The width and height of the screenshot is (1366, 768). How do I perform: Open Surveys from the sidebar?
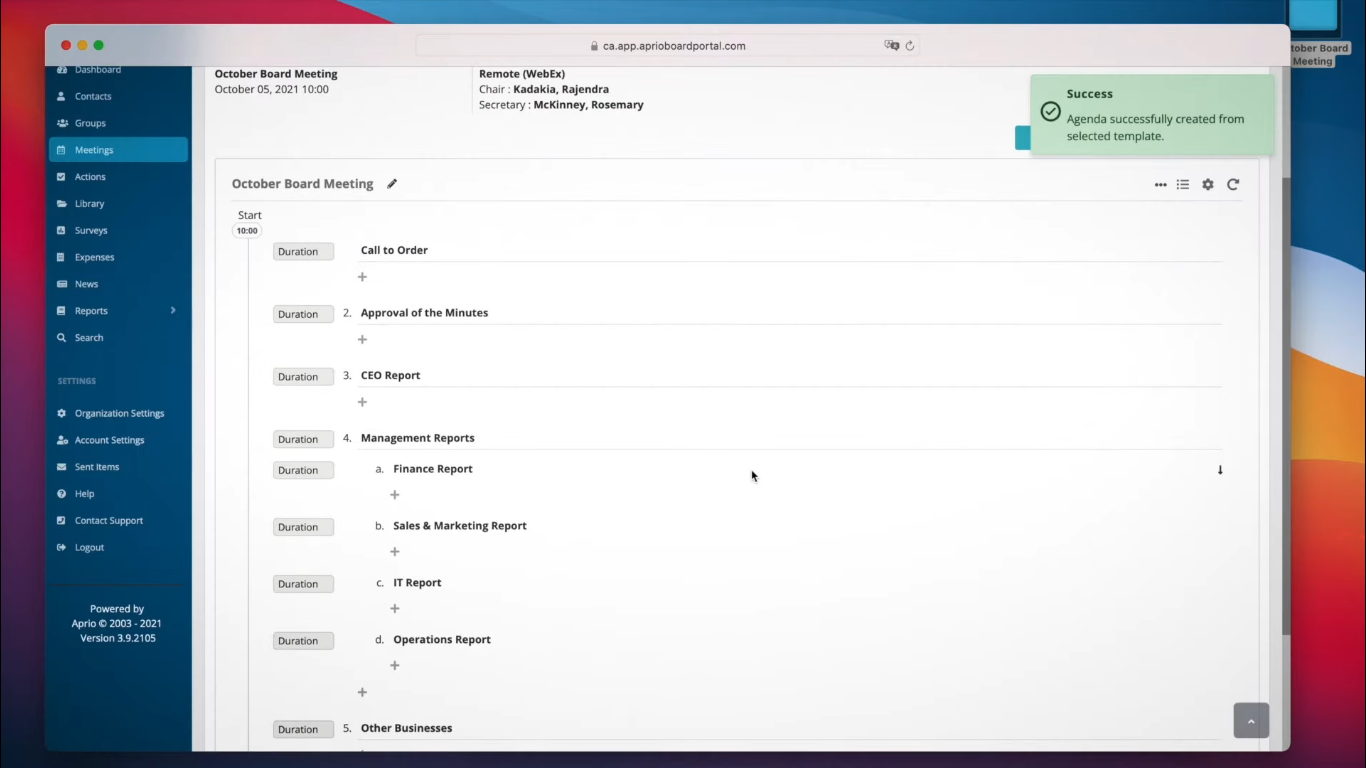click(90, 230)
